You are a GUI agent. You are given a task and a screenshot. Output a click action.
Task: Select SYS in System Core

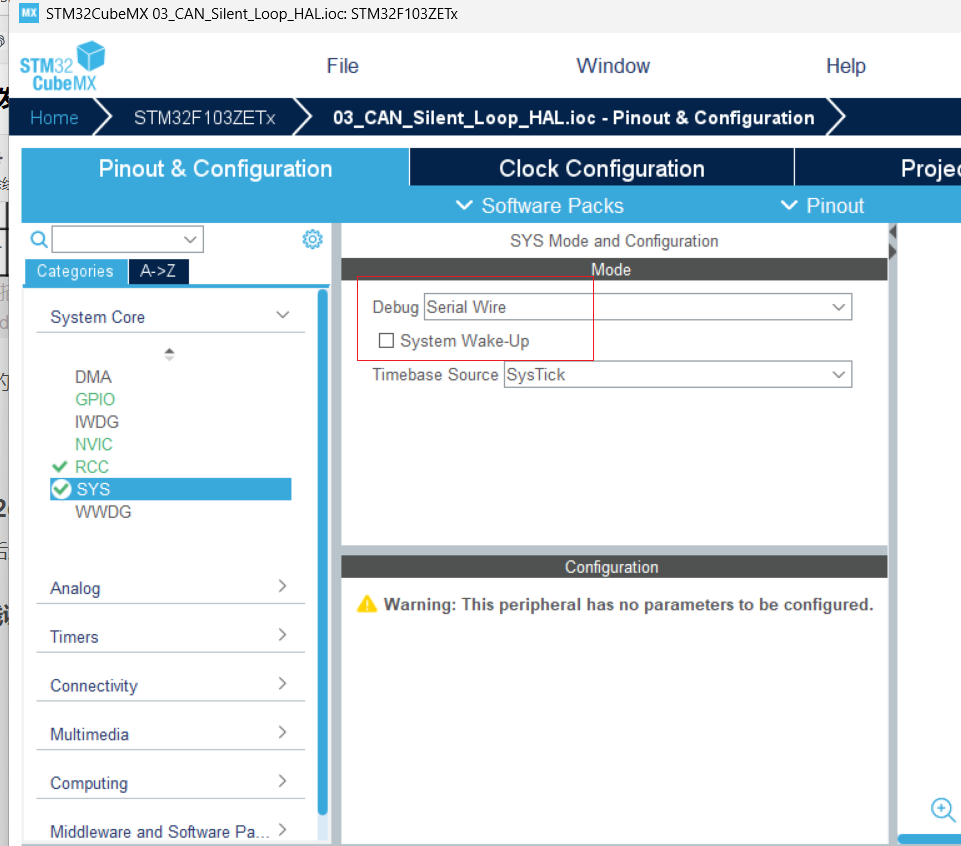(170, 489)
